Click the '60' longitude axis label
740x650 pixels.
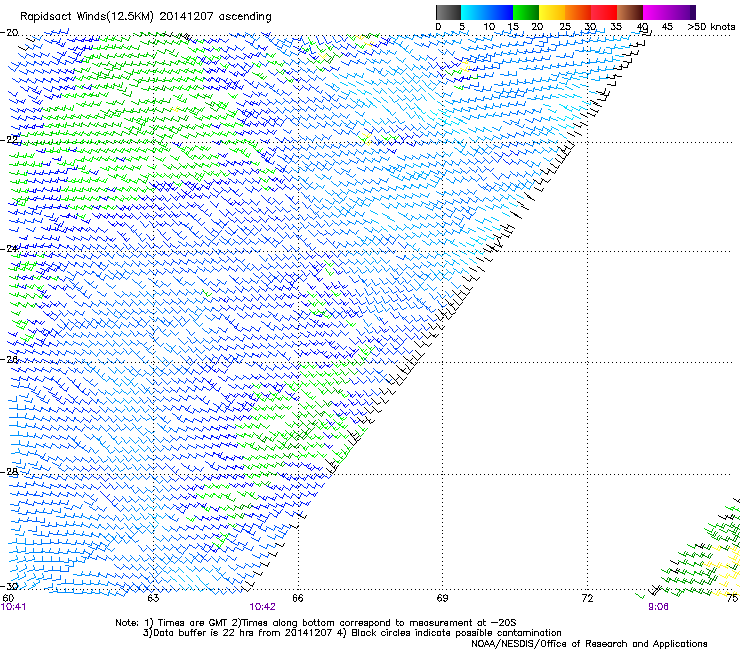[8, 599]
